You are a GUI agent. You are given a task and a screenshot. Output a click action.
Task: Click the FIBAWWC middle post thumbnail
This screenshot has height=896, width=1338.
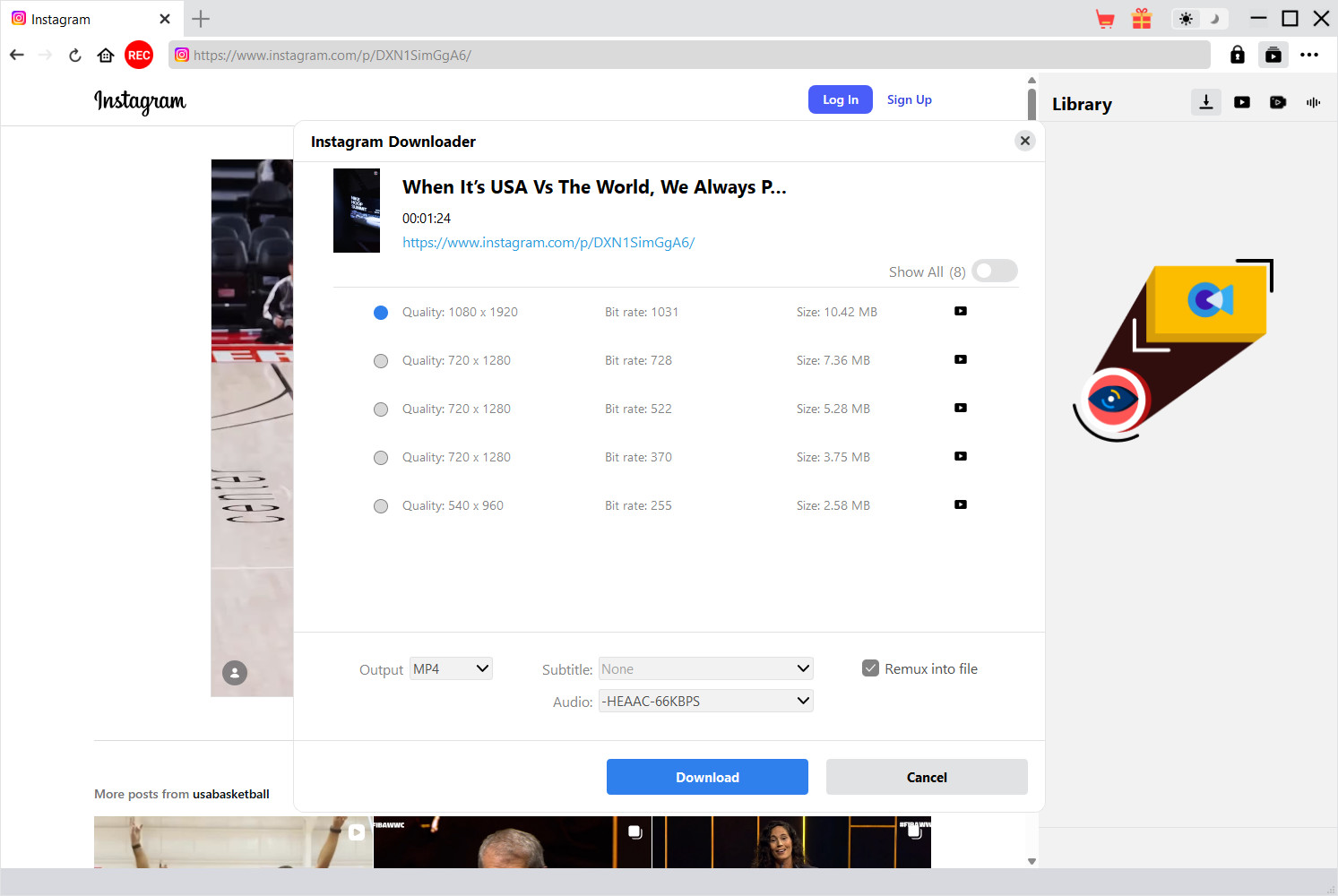click(513, 842)
